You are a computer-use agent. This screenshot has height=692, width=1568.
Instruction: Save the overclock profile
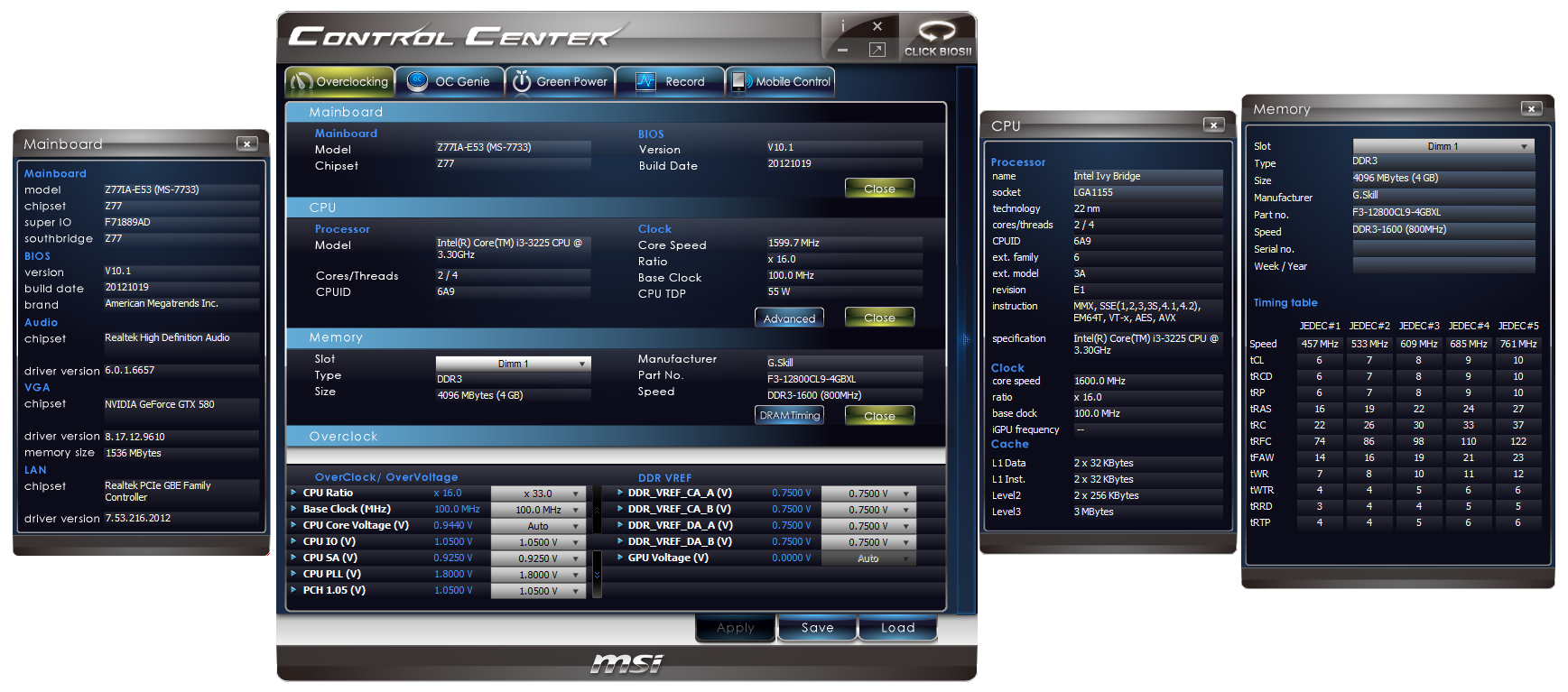pos(817,628)
